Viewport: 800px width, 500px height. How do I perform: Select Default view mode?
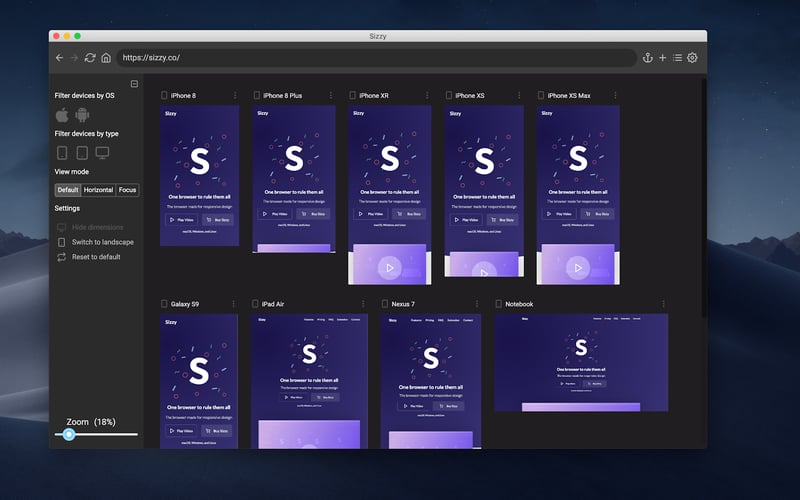pyautogui.click(x=68, y=190)
